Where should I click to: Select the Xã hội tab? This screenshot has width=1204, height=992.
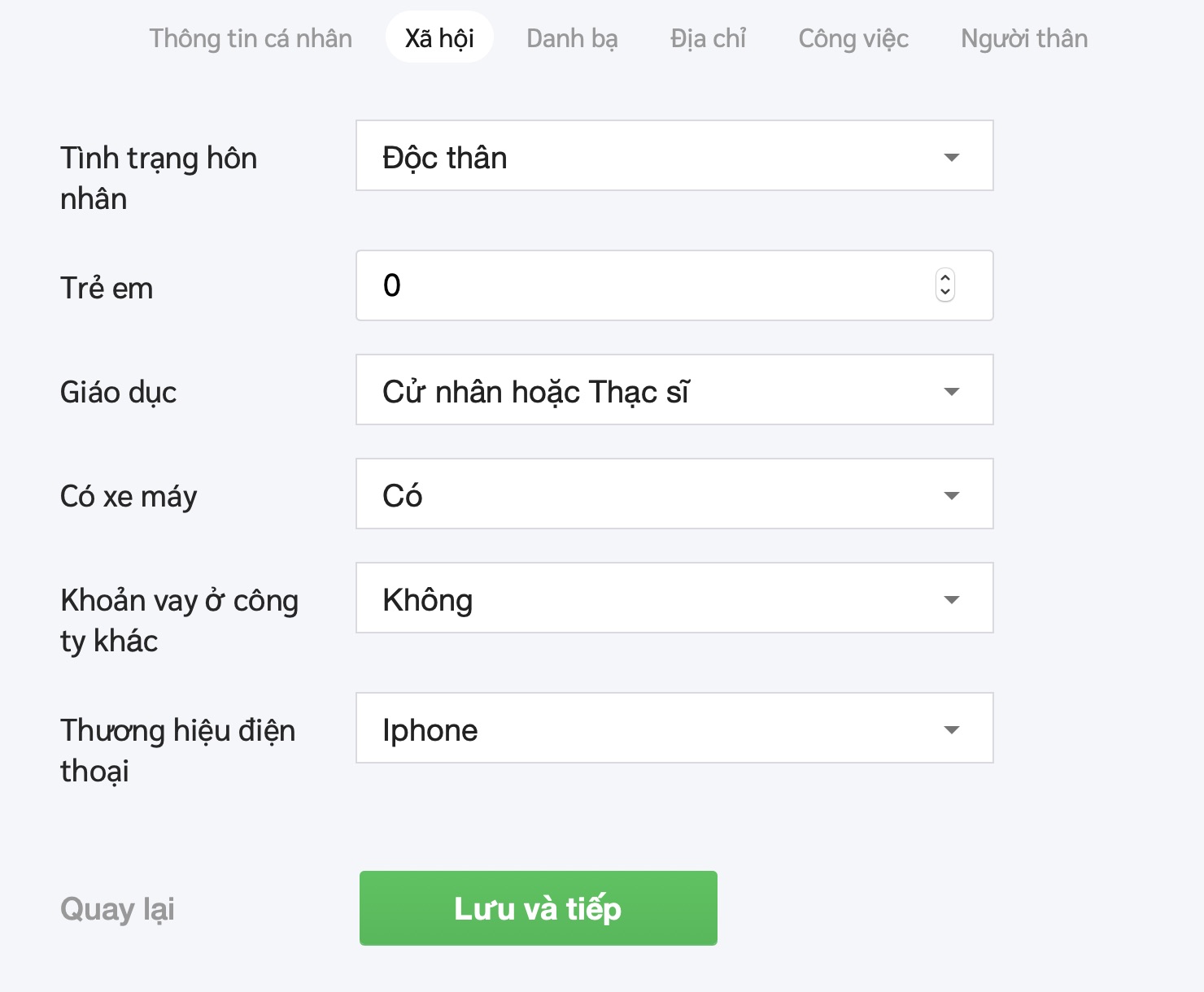[x=439, y=38]
